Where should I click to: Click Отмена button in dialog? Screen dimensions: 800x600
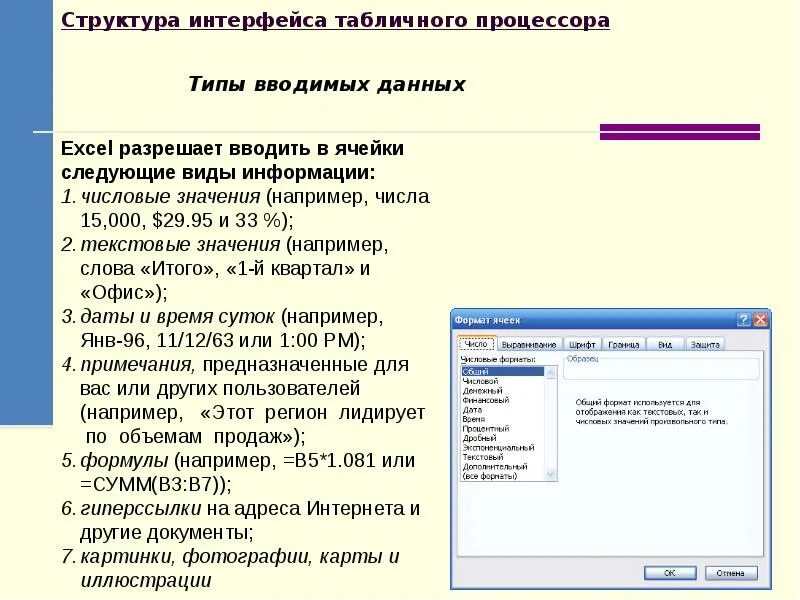[x=731, y=573]
